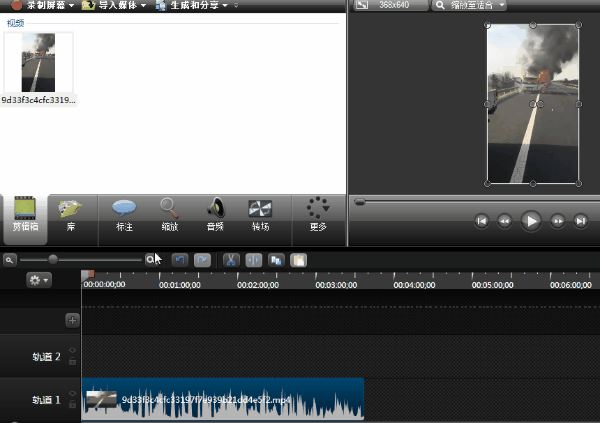Toggle visibility eye of Track 1 (轨道 1)
Viewport: 600px width, 423px height.
click(72, 394)
